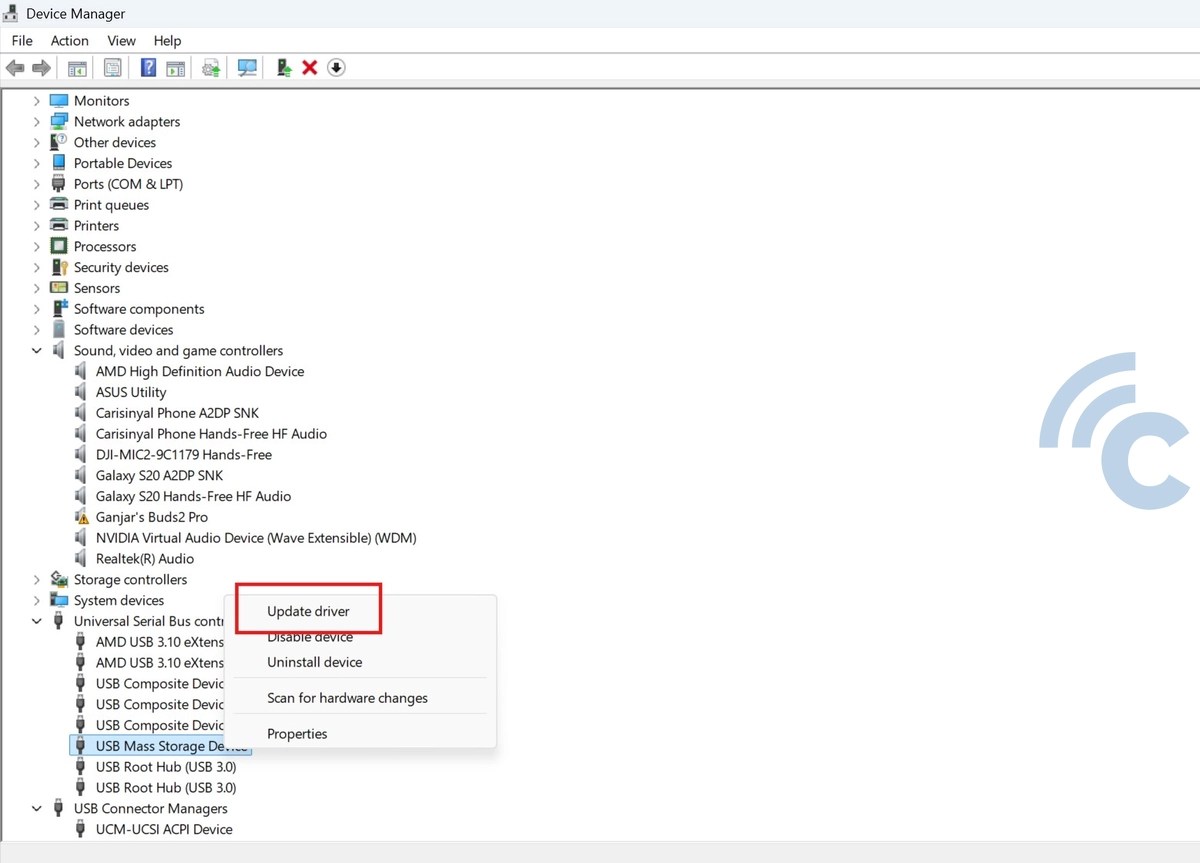This screenshot has width=1200, height=863.
Task: Click the Security devices category icon
Action: (59, 268)
